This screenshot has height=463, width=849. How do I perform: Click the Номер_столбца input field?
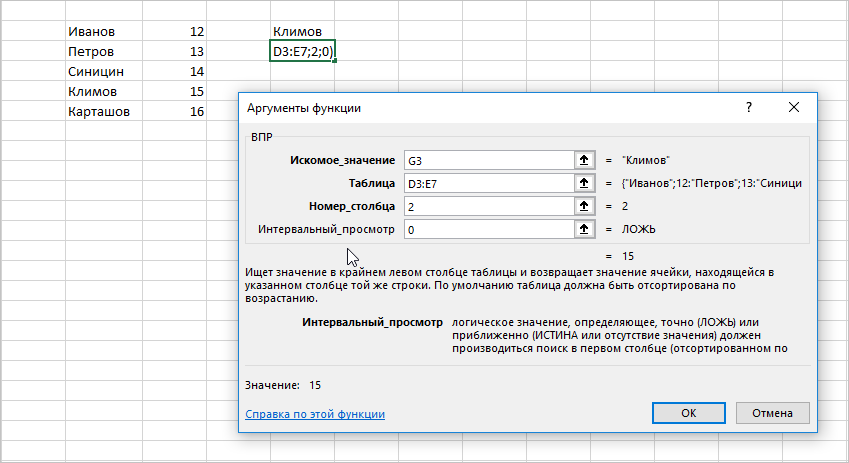click(486, 206)
